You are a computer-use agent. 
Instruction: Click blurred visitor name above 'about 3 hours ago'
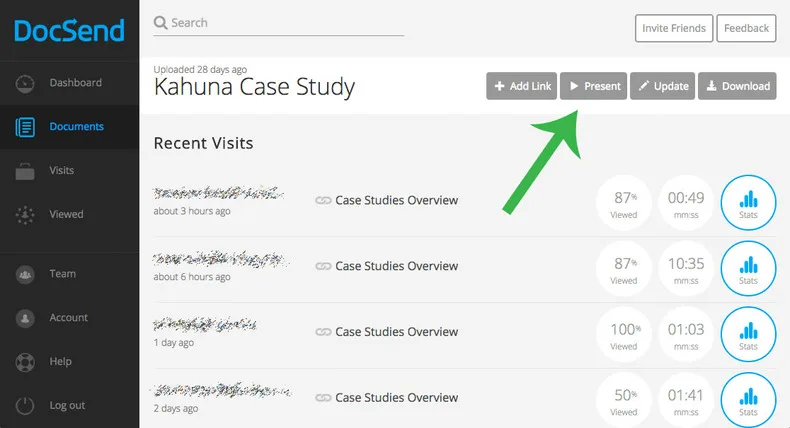(x=218, y=193)
